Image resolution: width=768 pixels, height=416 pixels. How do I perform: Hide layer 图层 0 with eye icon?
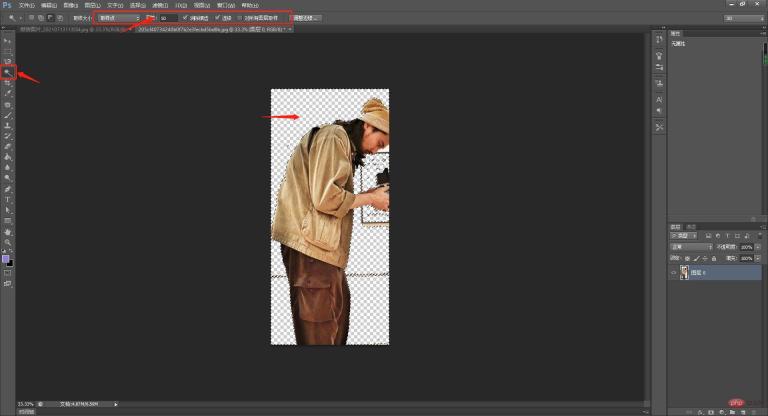(673, 272)
